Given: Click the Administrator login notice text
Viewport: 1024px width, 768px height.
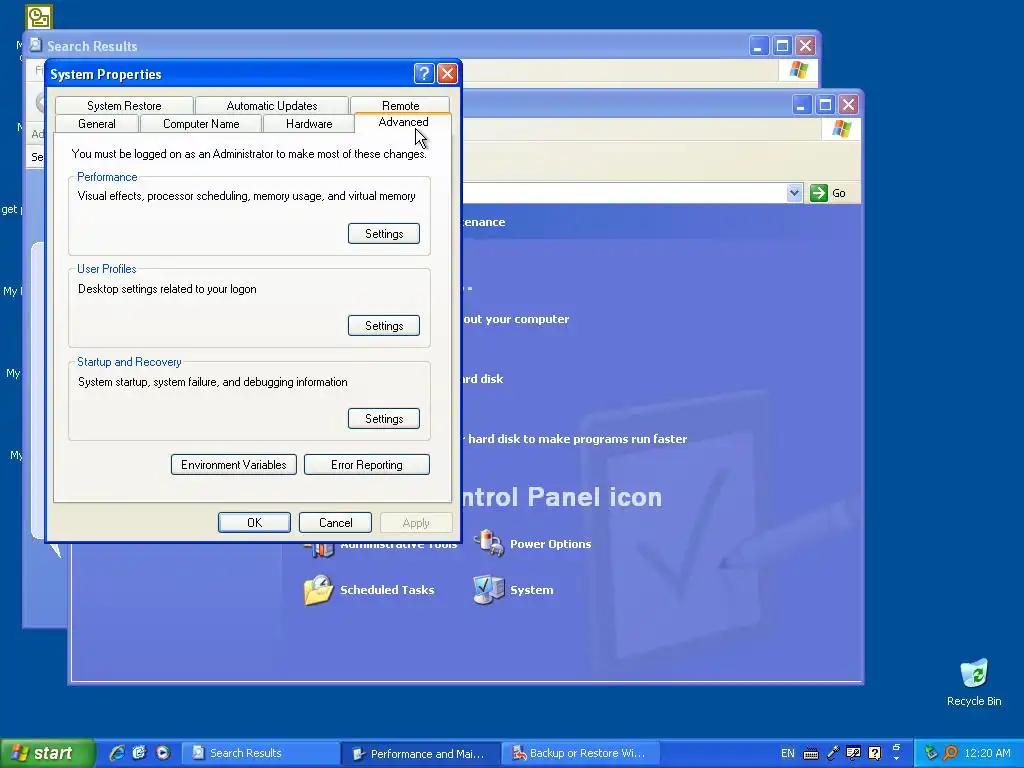Looking at the screenshot, I should click(249, 154).
